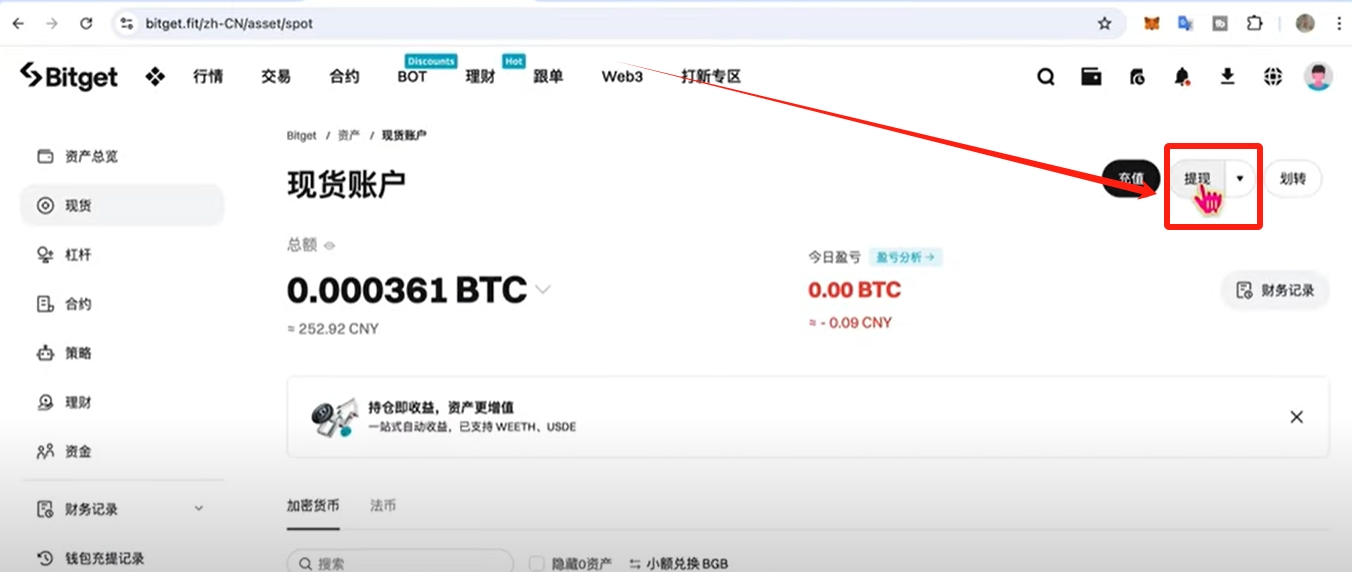Click the user profile avatar
The height and width of the screenshot is (572, 1352).
tap(1318, 77)
